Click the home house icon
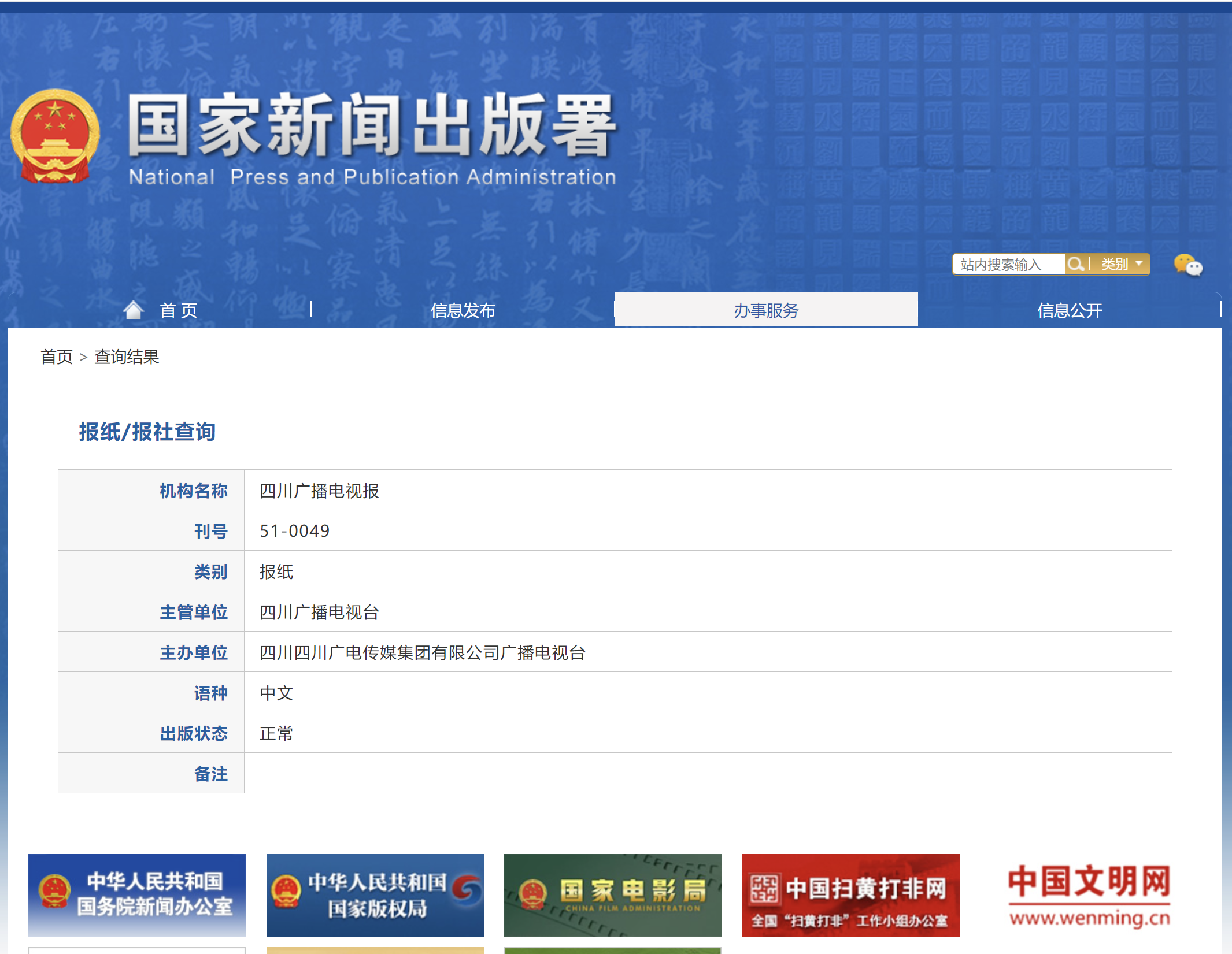 coord(134,310)
